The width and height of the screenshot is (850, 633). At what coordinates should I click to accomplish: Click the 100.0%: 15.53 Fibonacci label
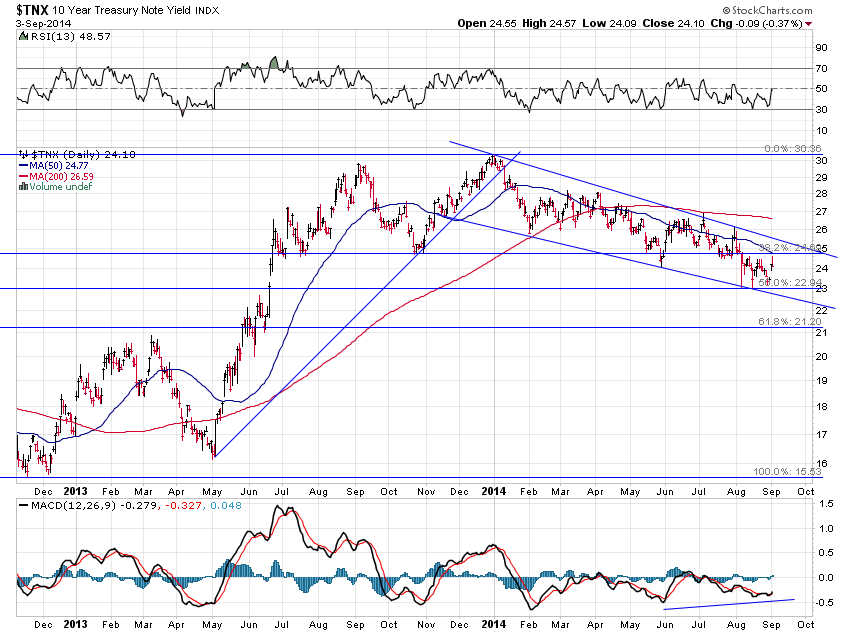click(789, 471)
